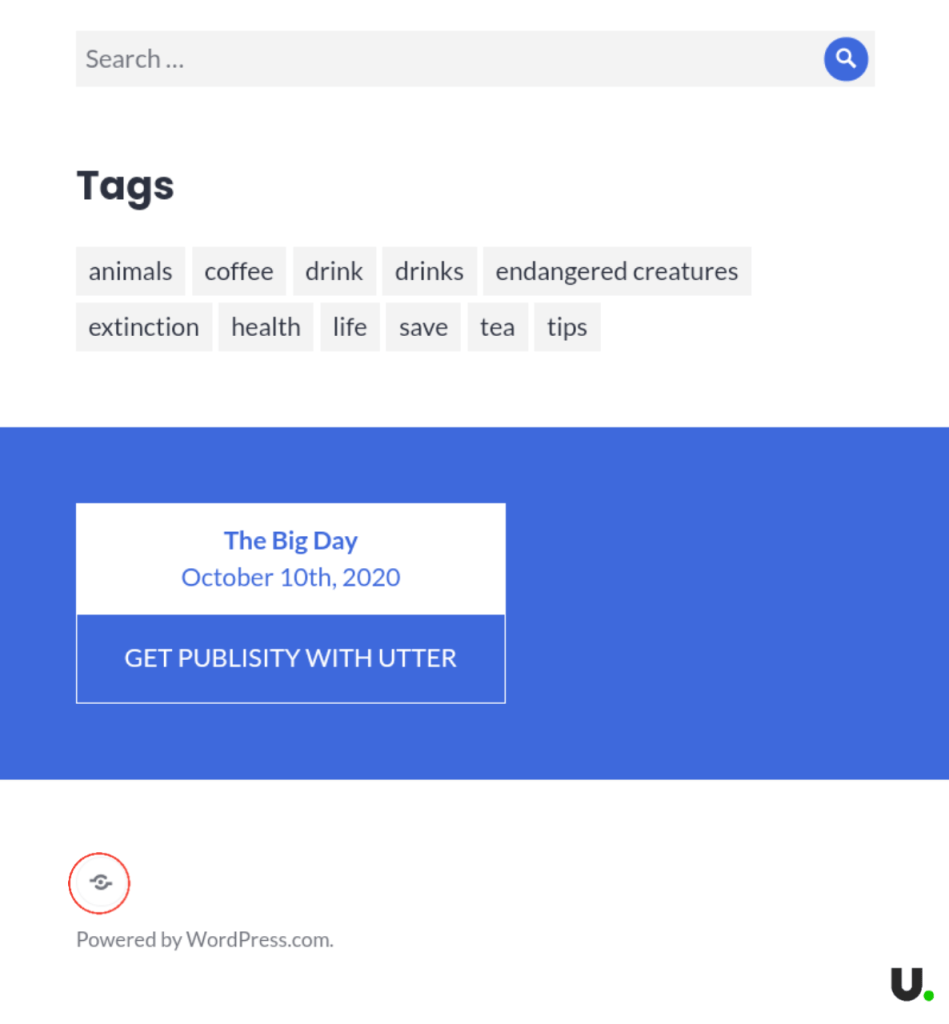Choose the "drinks" tag
The width and height of the screenshot is (949, 1024).
point(429,271)
